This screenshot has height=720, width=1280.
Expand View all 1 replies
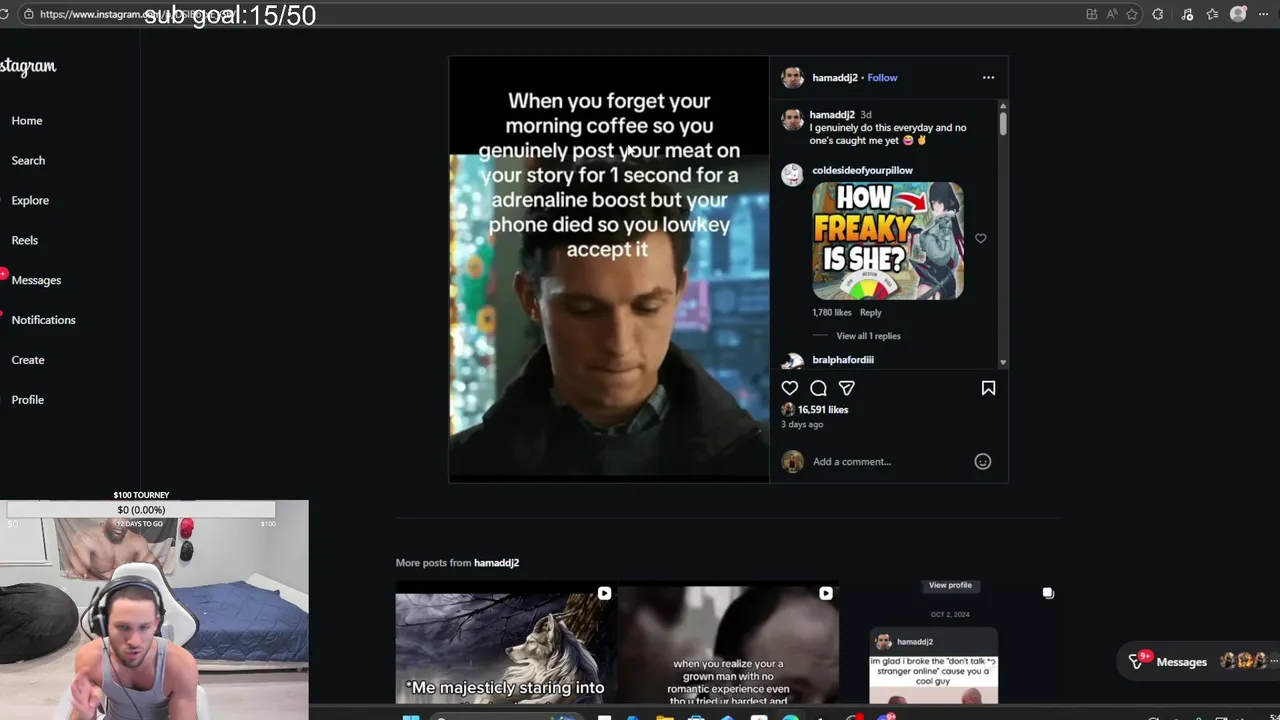(x=868, y=336)
